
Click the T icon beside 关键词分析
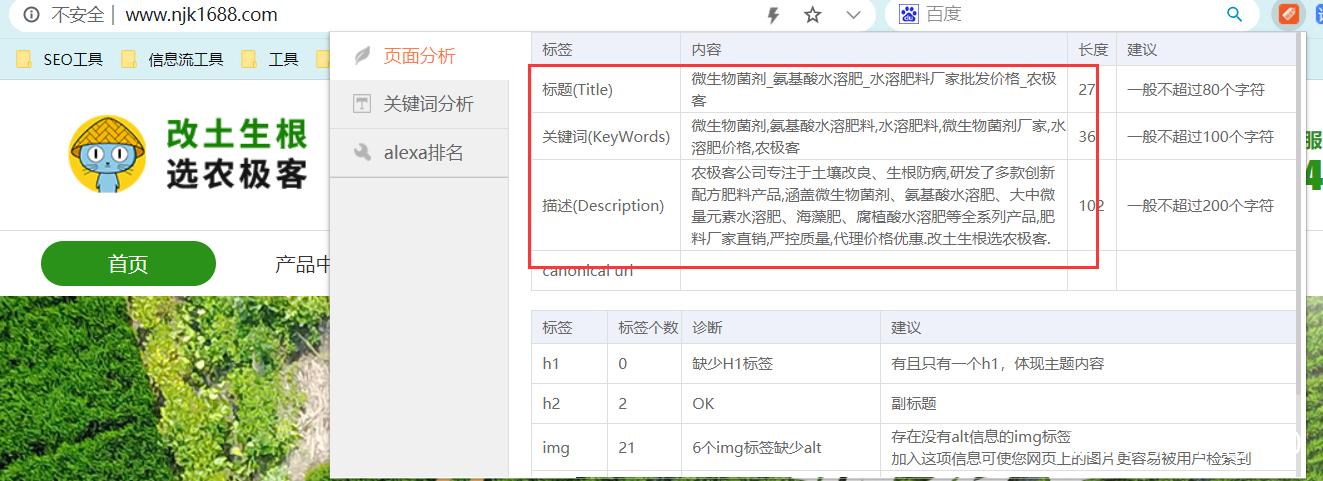(x=363, y=104)
